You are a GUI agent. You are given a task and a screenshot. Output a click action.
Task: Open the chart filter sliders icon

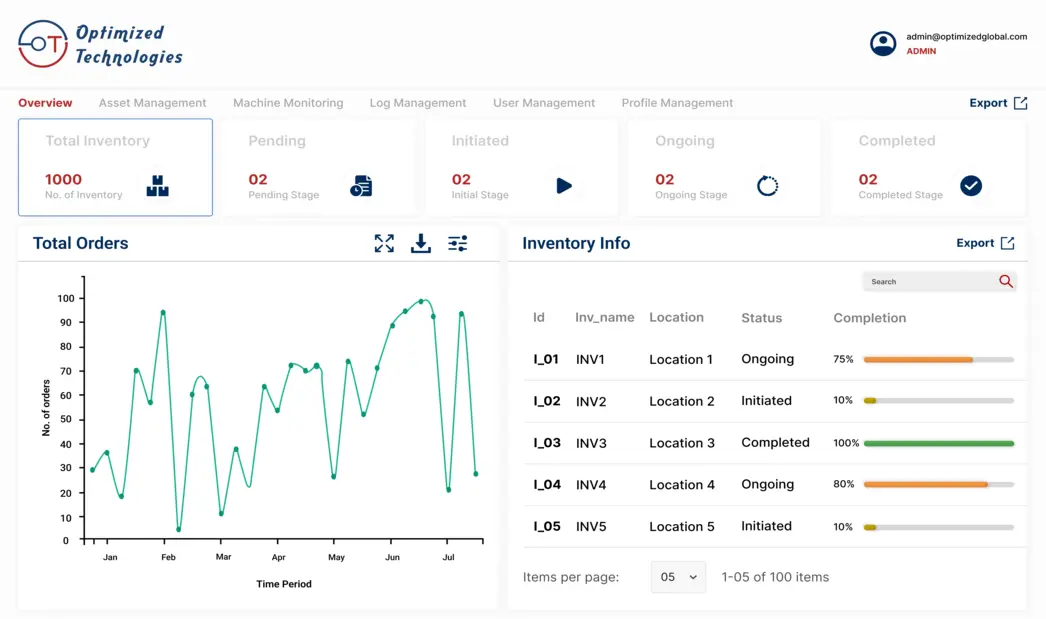pos(458,243)
